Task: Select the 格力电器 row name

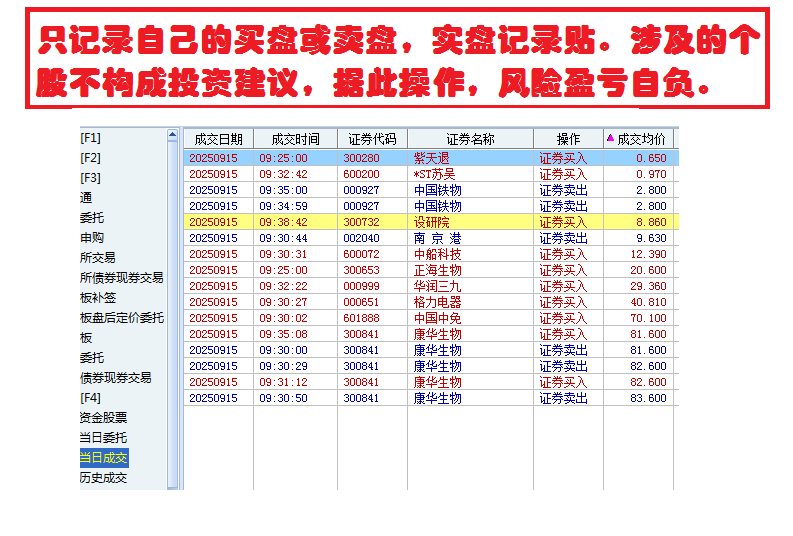Action: pyautogui.click(x=437, y=302)
